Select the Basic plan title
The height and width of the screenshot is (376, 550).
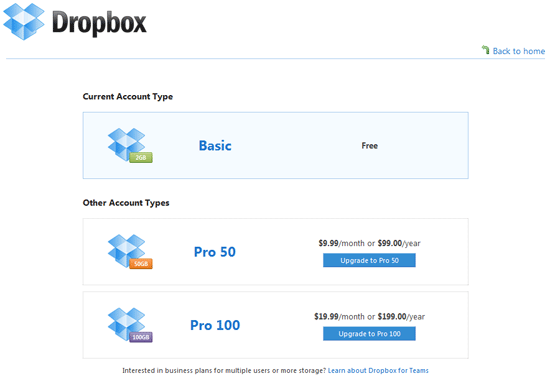(215, 146)
